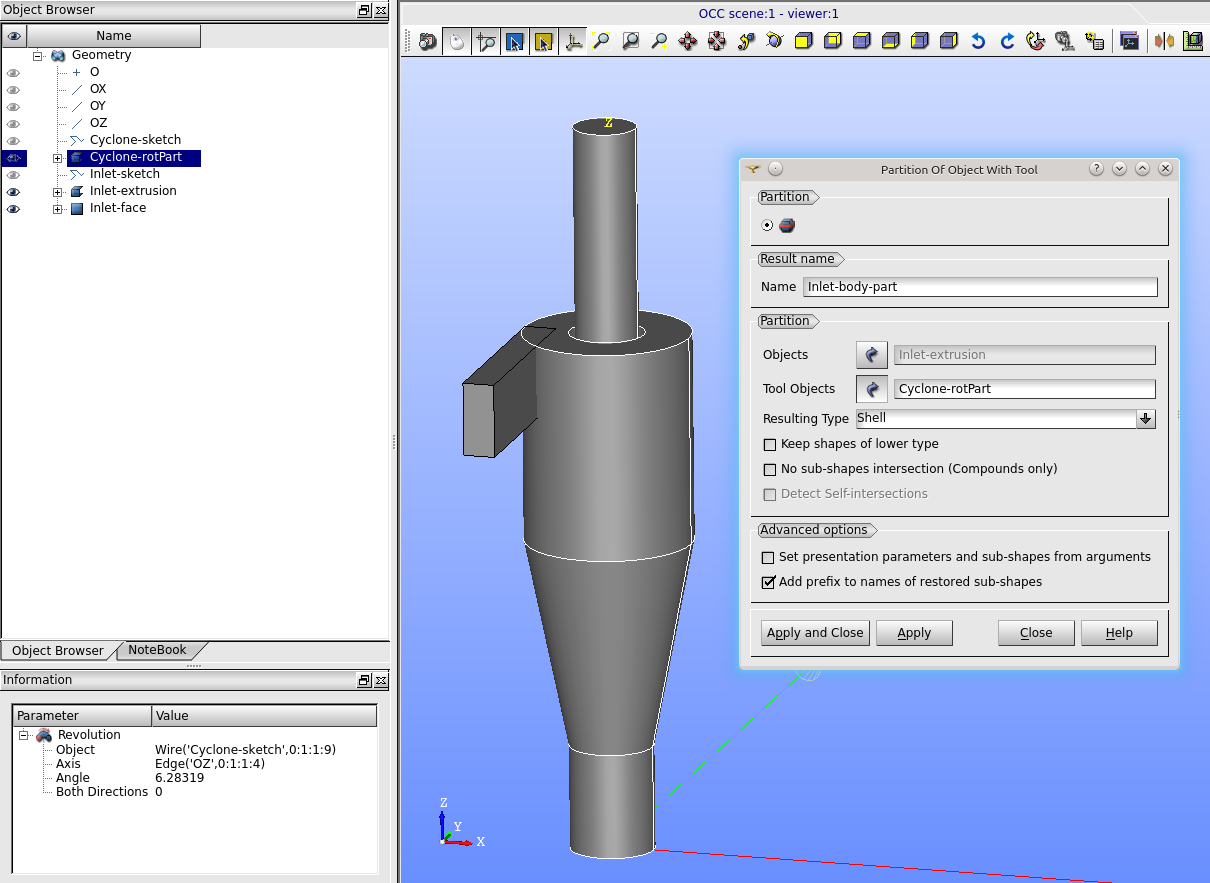
Task: Activate the Global Panning tool
Action: pos(717,42)
